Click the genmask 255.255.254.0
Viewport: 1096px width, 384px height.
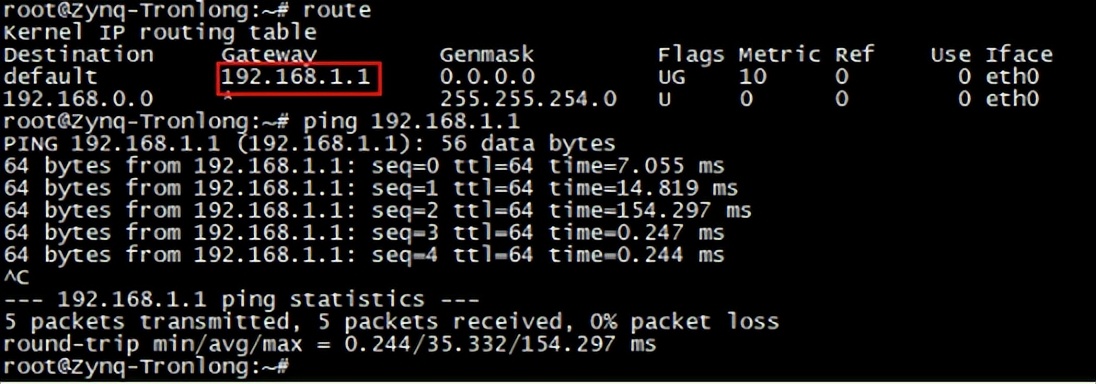(x=528, y=99)
